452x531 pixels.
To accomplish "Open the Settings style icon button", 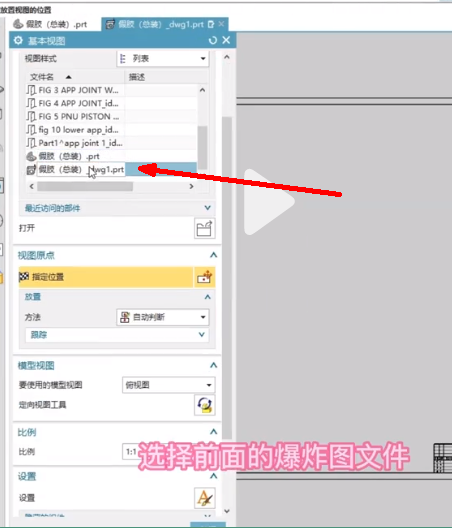I will pyautogui.click(x=205, y=498).
